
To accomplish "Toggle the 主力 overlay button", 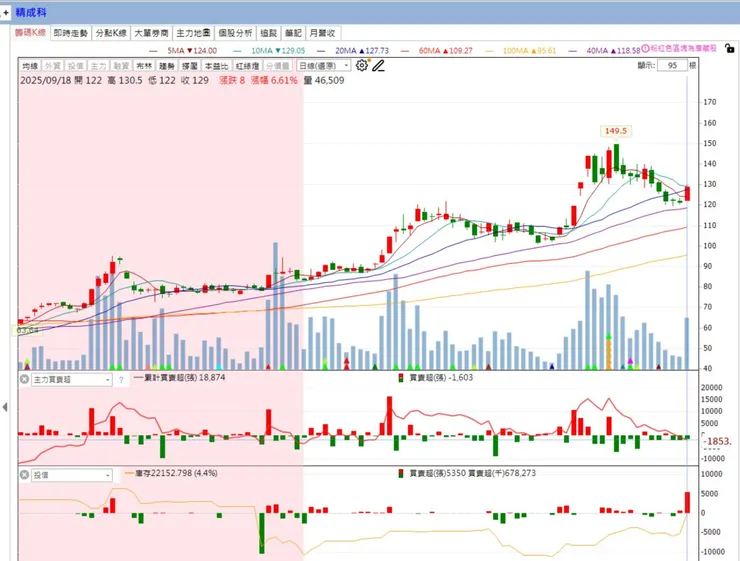I will 98,66.
